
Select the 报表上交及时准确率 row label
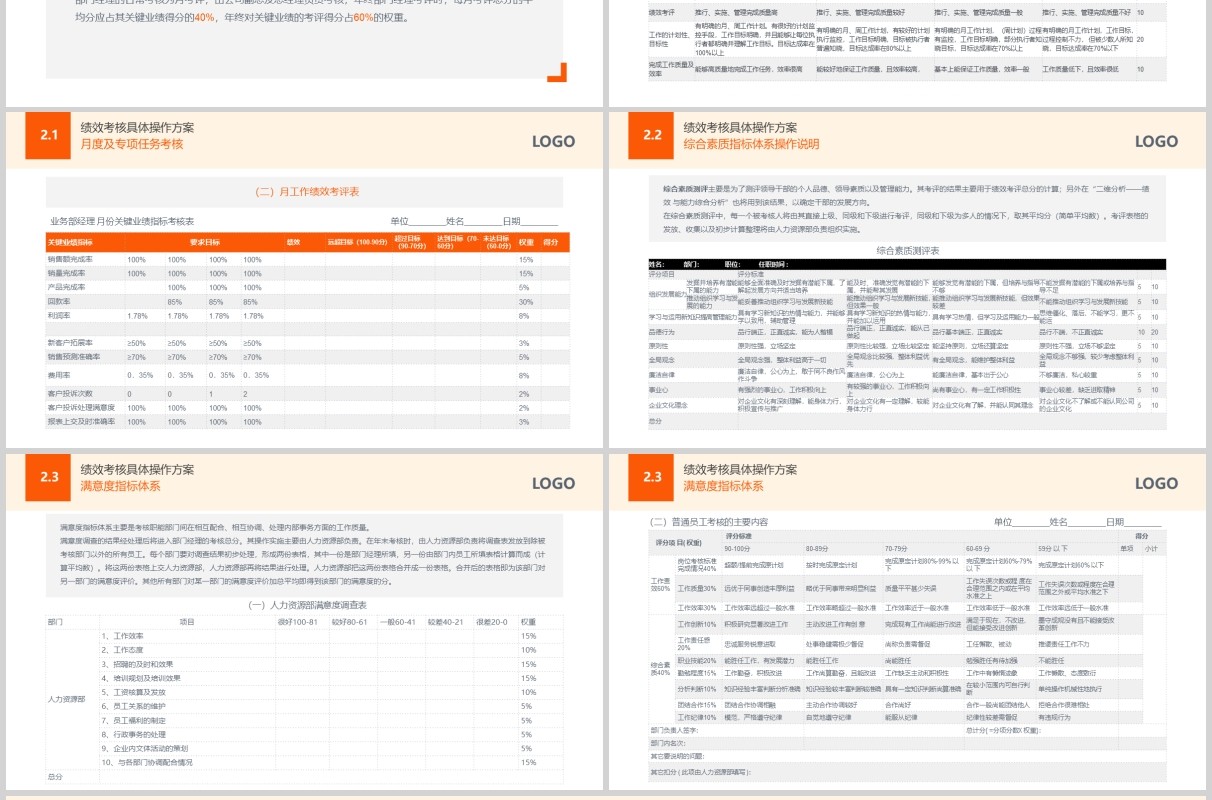coord(80,422)
